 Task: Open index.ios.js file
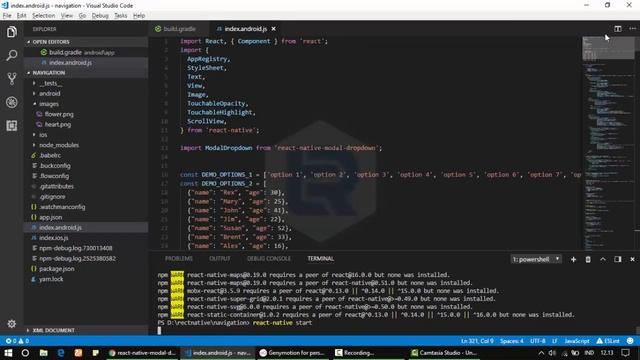[x=54, y=238]
